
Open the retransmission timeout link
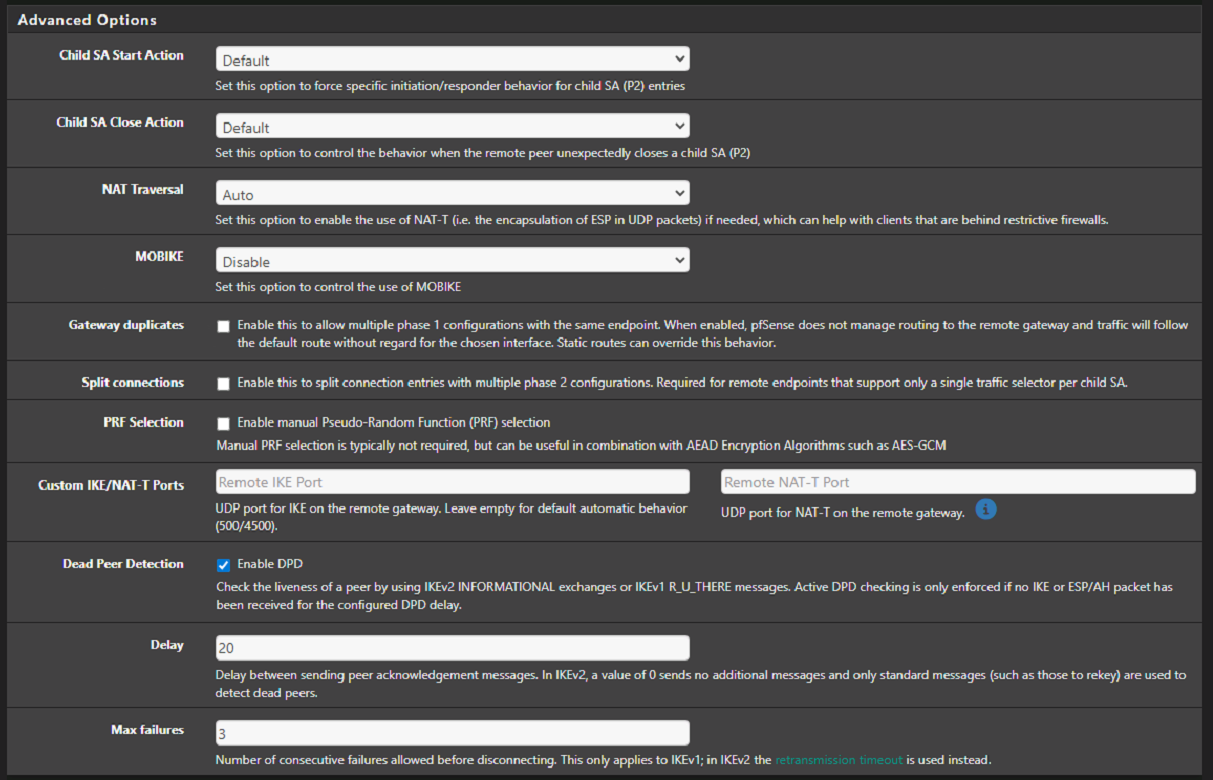[838, 760]
